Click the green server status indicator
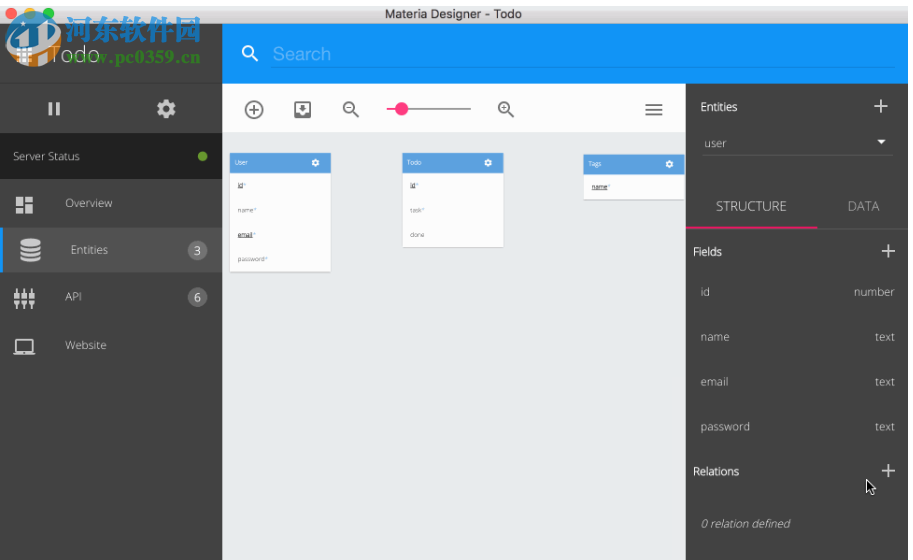 tap(203, 156)
